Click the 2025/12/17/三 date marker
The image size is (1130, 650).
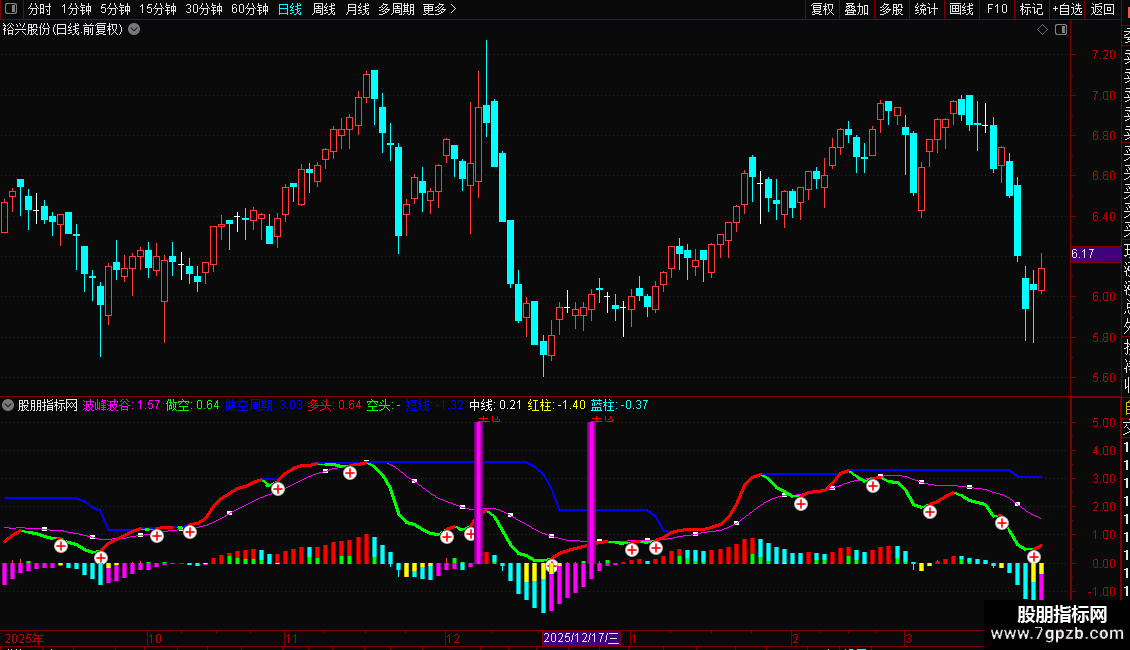click(581, 638)
